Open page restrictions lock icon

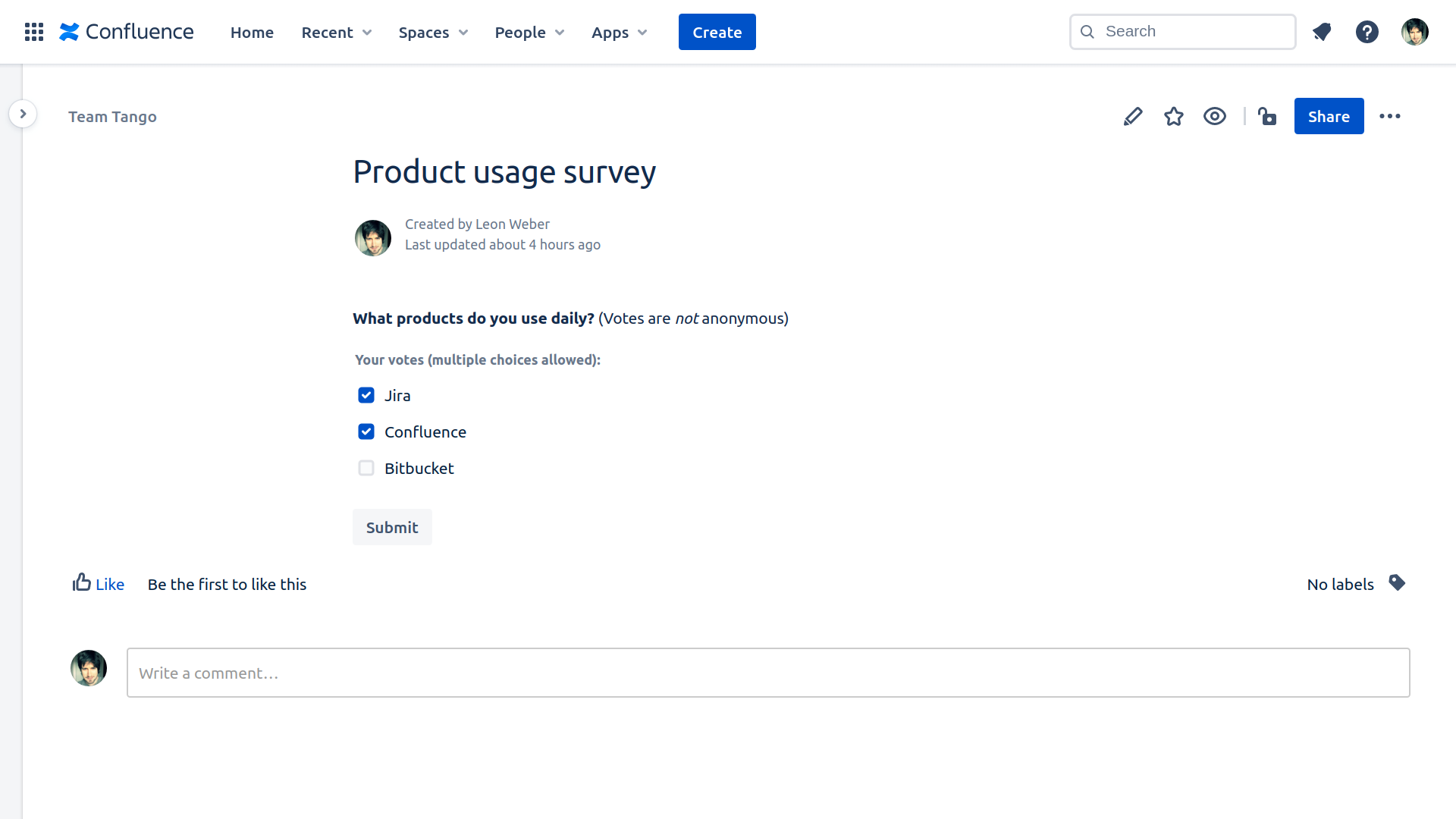(x=1267, y=116)
